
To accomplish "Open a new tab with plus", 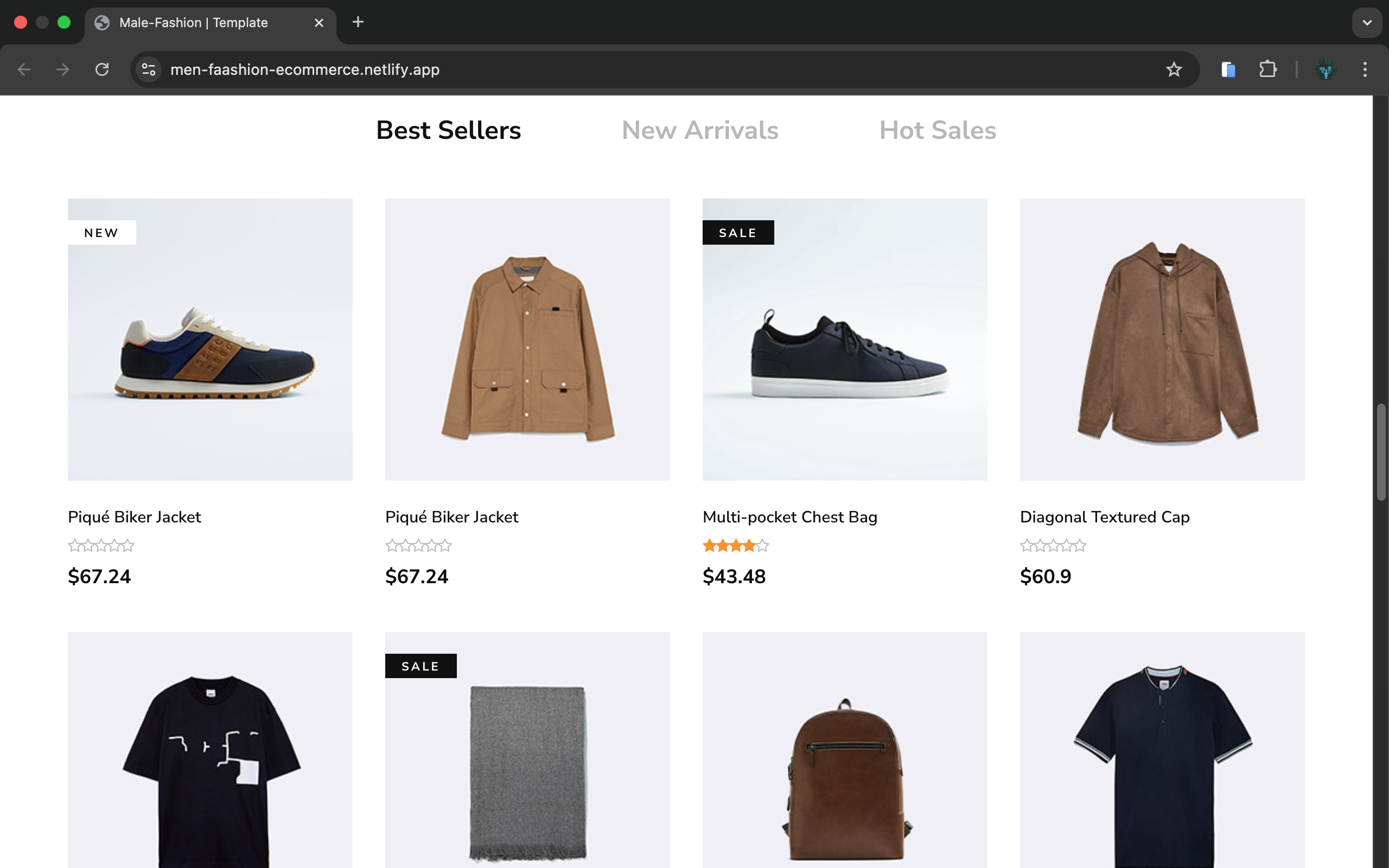I will click(358, 22).
